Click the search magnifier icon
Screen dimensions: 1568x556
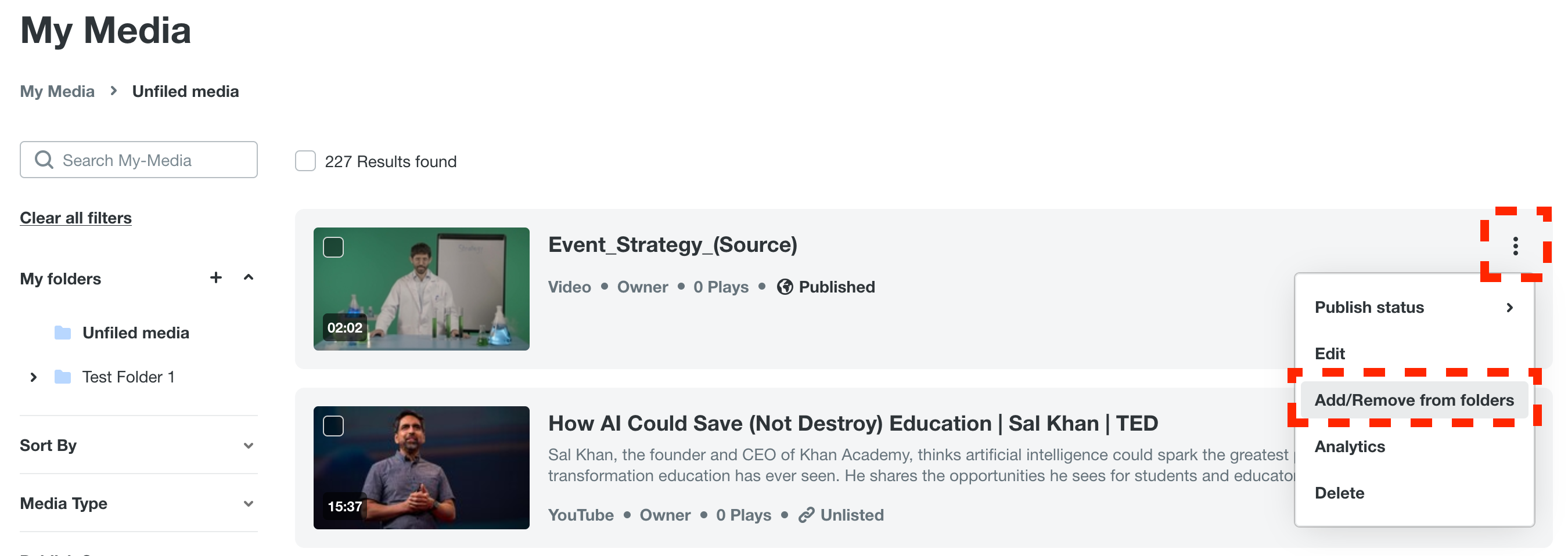44,160
